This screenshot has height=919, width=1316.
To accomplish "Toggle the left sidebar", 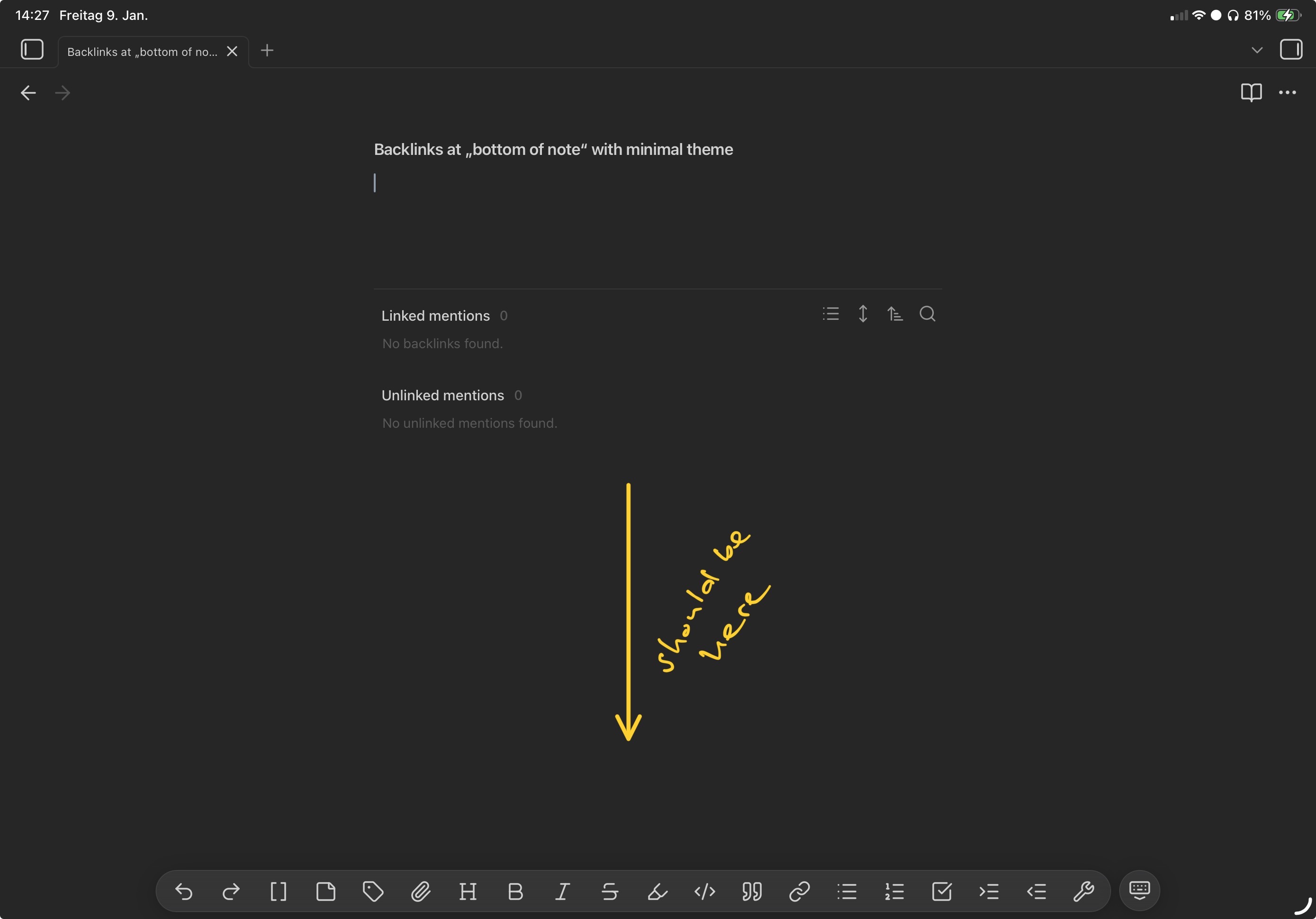I will click(x=32, y=49).
